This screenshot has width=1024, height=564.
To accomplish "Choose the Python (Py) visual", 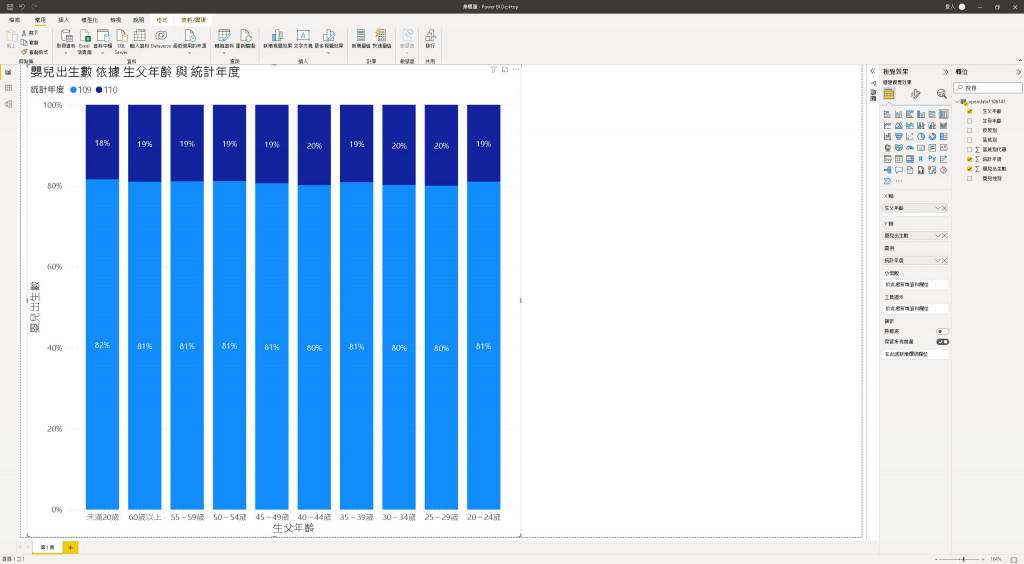I will point(932,159).
